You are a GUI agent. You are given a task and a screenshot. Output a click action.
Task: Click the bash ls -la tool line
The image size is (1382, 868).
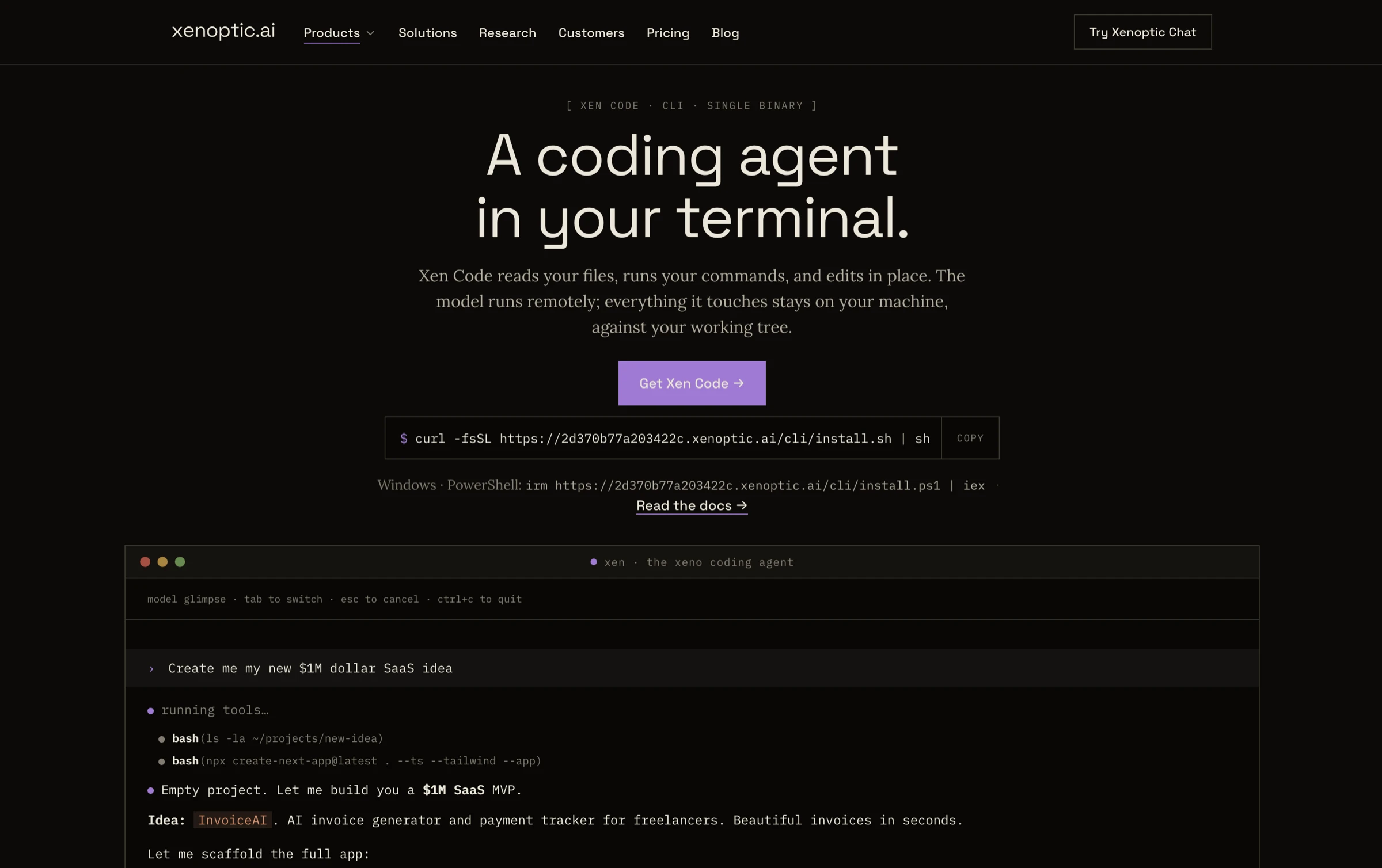click(x=278, y=738)
